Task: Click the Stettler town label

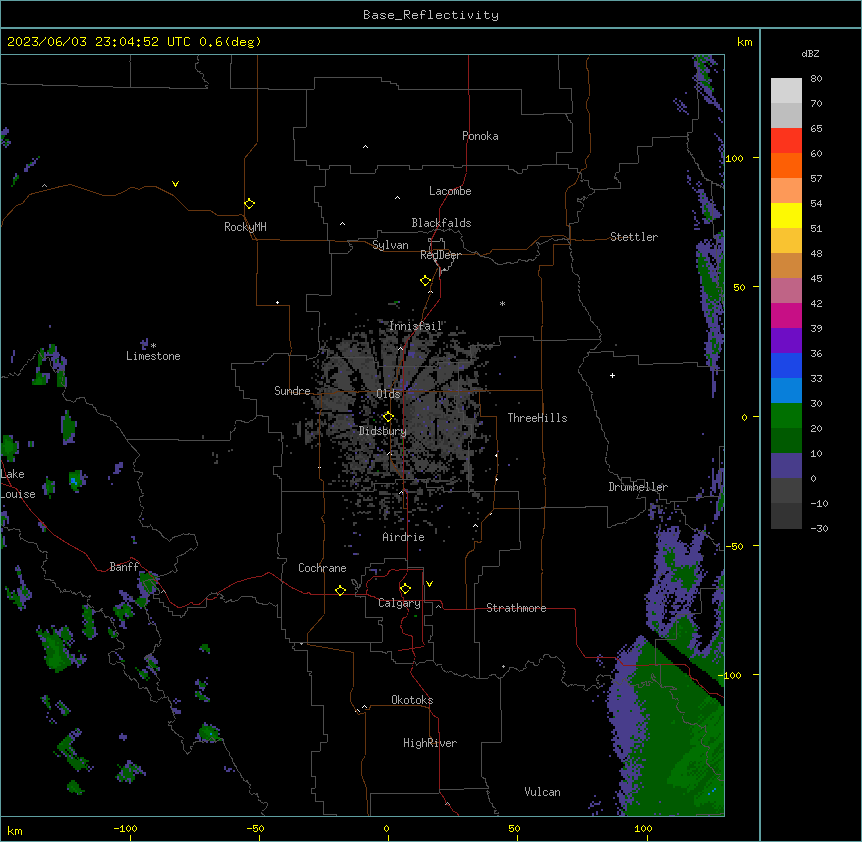Action: point(634,237)
